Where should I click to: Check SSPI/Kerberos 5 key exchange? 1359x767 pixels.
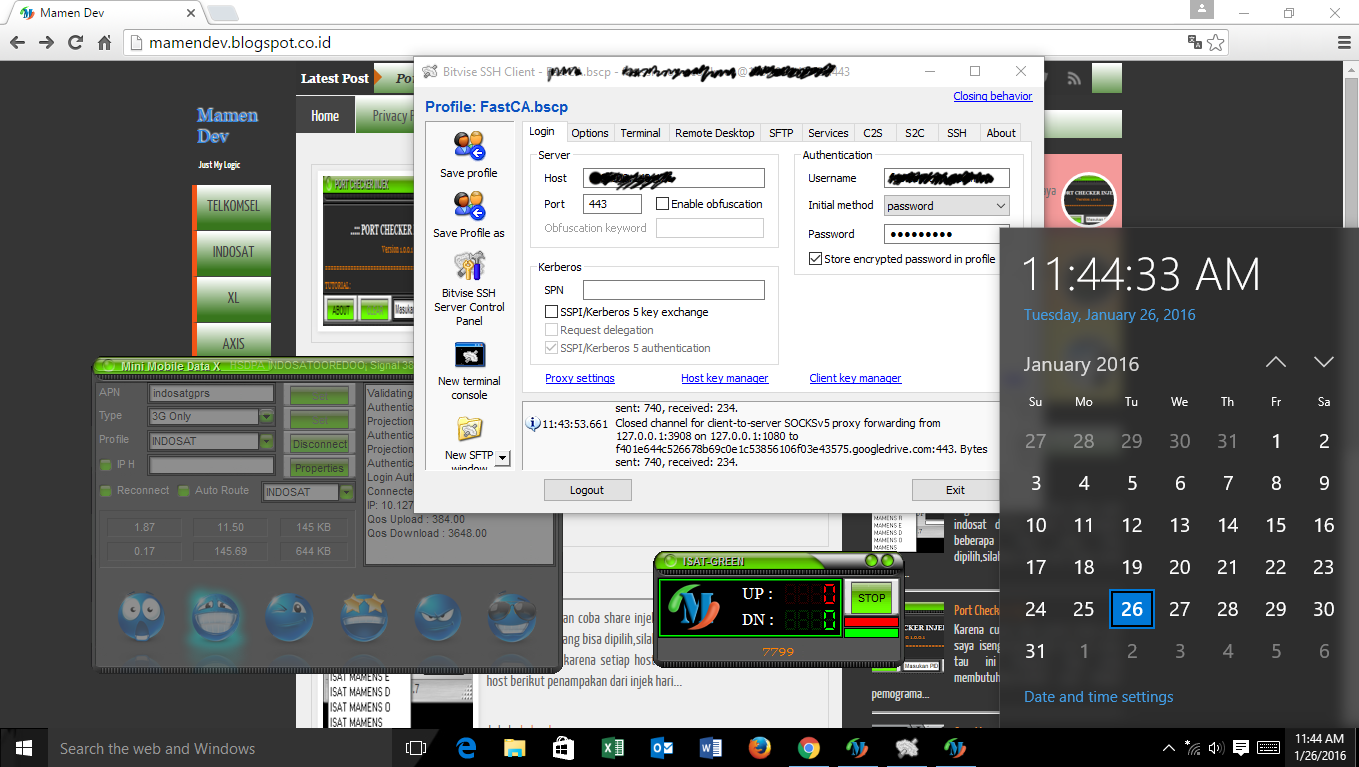click(551, 312)
